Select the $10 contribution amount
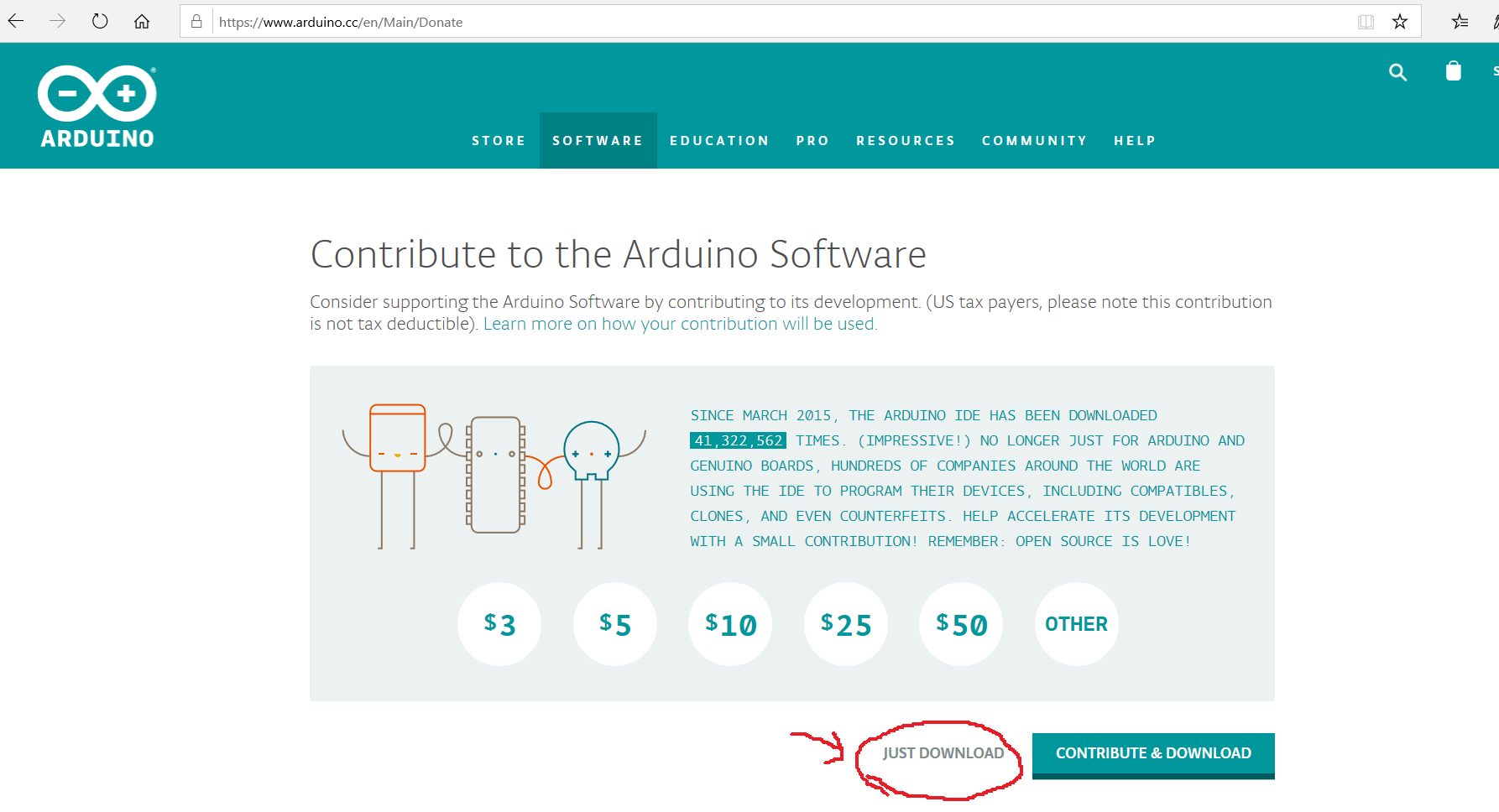The width and height of the screenshot is (1499, 812). coord(730,624)
